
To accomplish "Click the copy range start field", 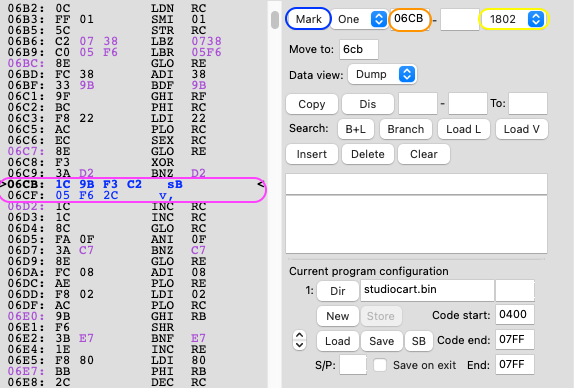I will click(x=418, y=104).
